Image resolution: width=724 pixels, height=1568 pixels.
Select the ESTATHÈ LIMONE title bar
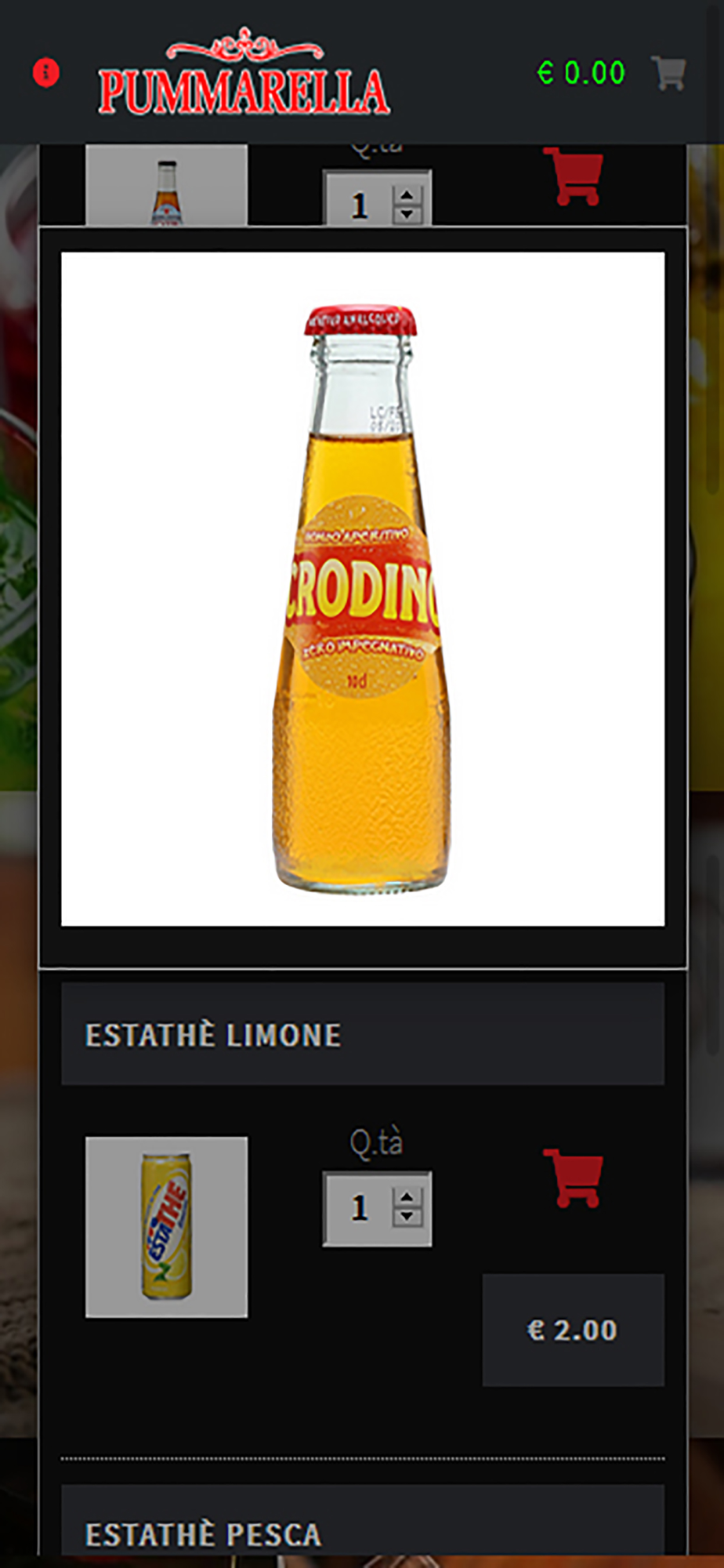point(363,1034)
